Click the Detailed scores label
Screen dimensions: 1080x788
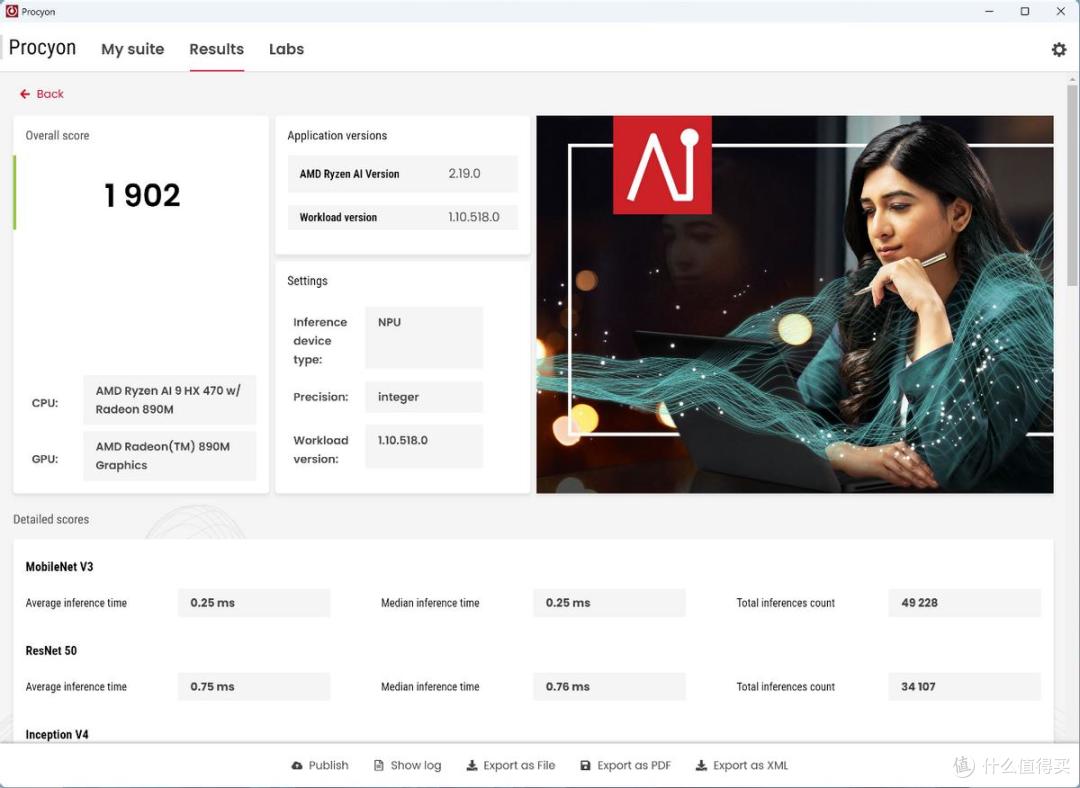coord(51,519)
